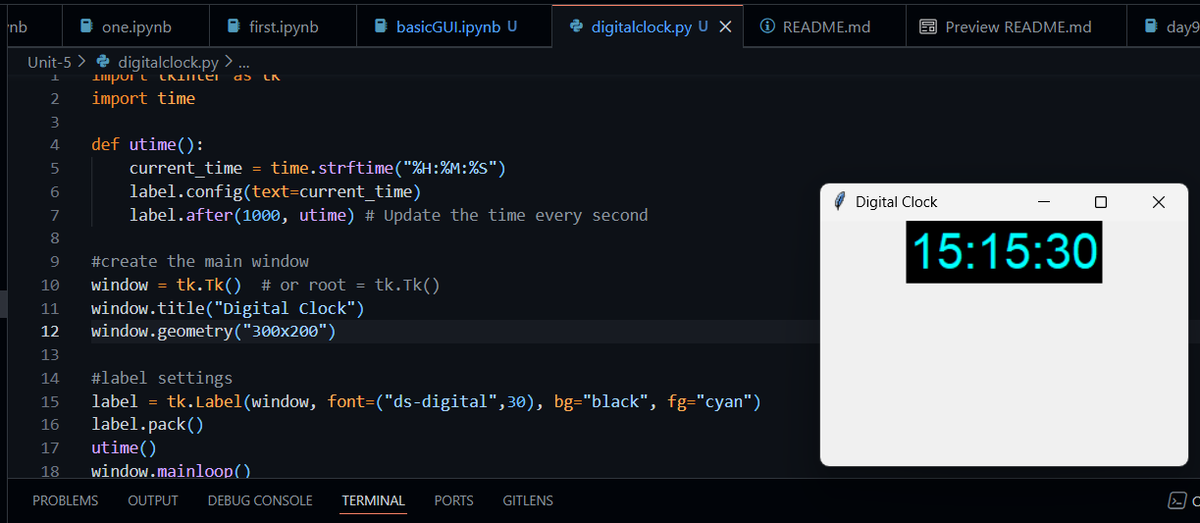
Task: Click the info icon on README.md tab
Action: 767,27
